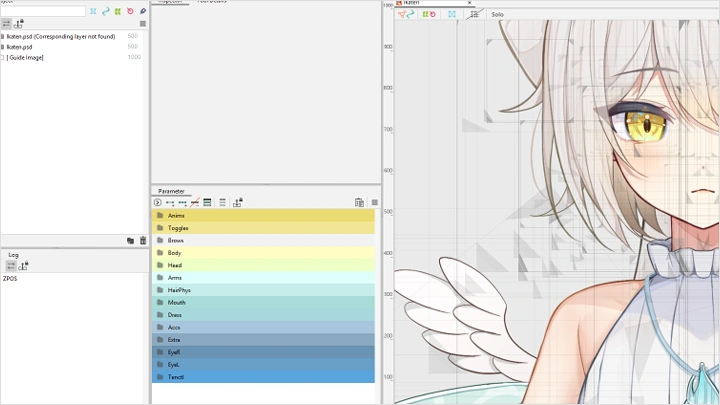The width and height of the screenshot is (720, 405).
Task: Toggle the swap arrows button in Log panel
Action: click(11, 265)
